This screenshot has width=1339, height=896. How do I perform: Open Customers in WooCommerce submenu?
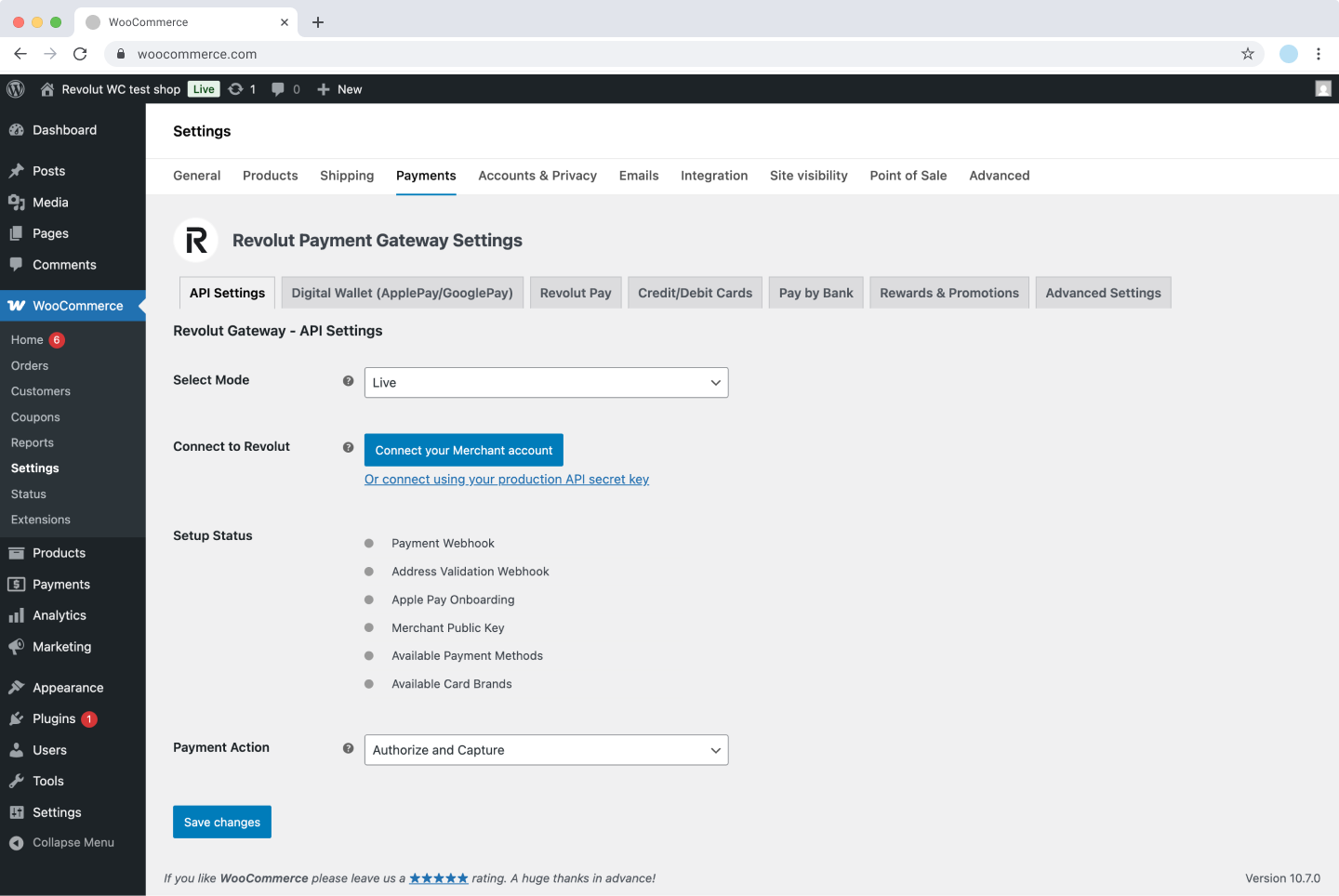41,391
